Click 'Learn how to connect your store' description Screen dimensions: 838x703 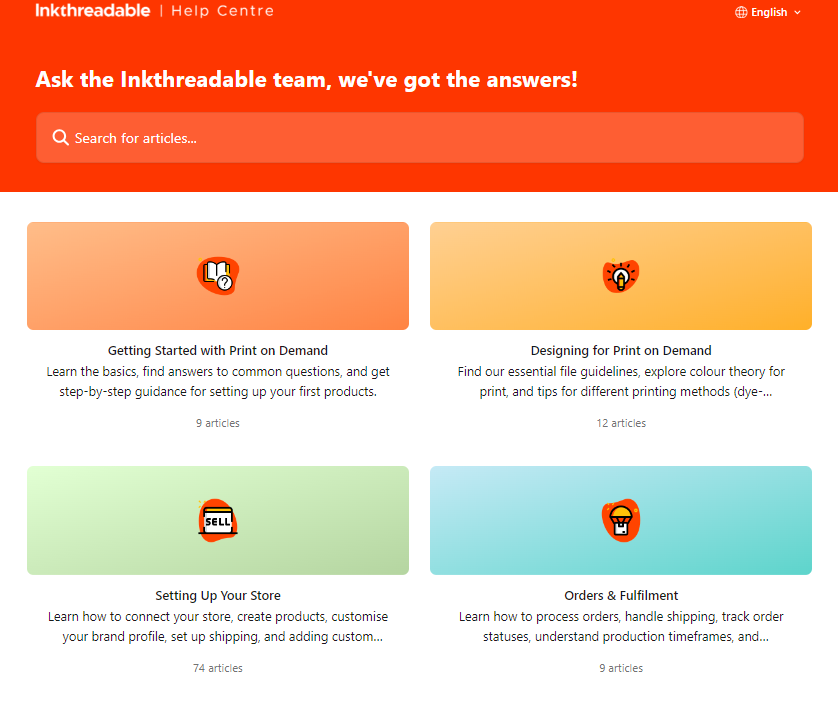(x=218, y=627)
